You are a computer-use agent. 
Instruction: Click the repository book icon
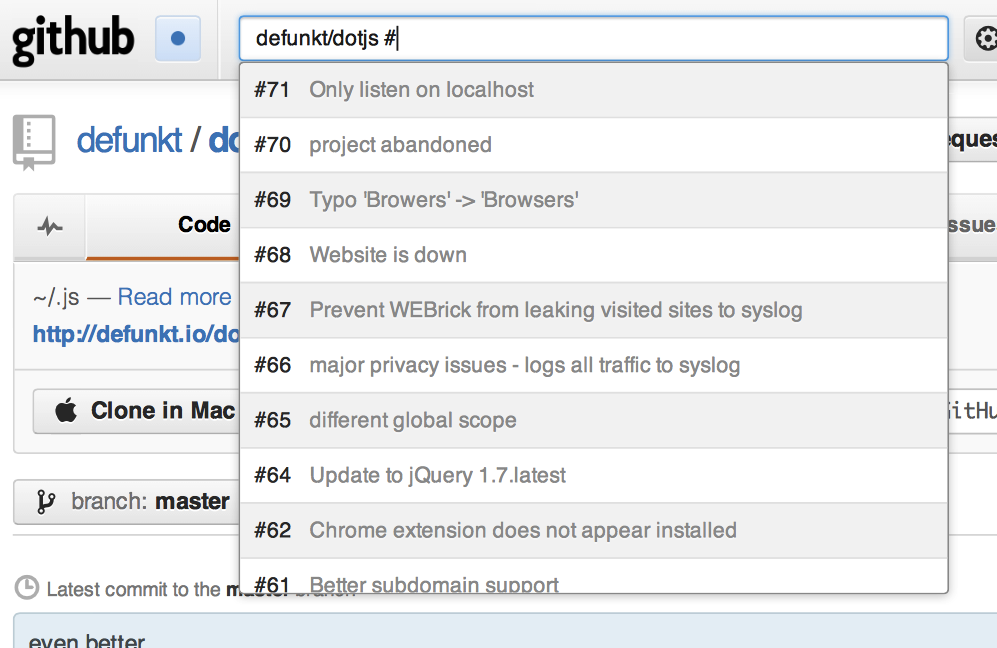(x=34, y=141)
